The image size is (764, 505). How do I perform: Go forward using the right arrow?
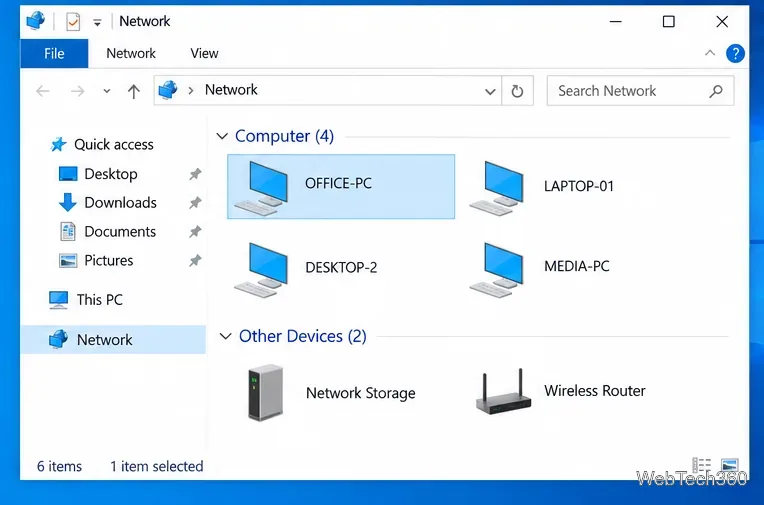[x=77, y=91]
